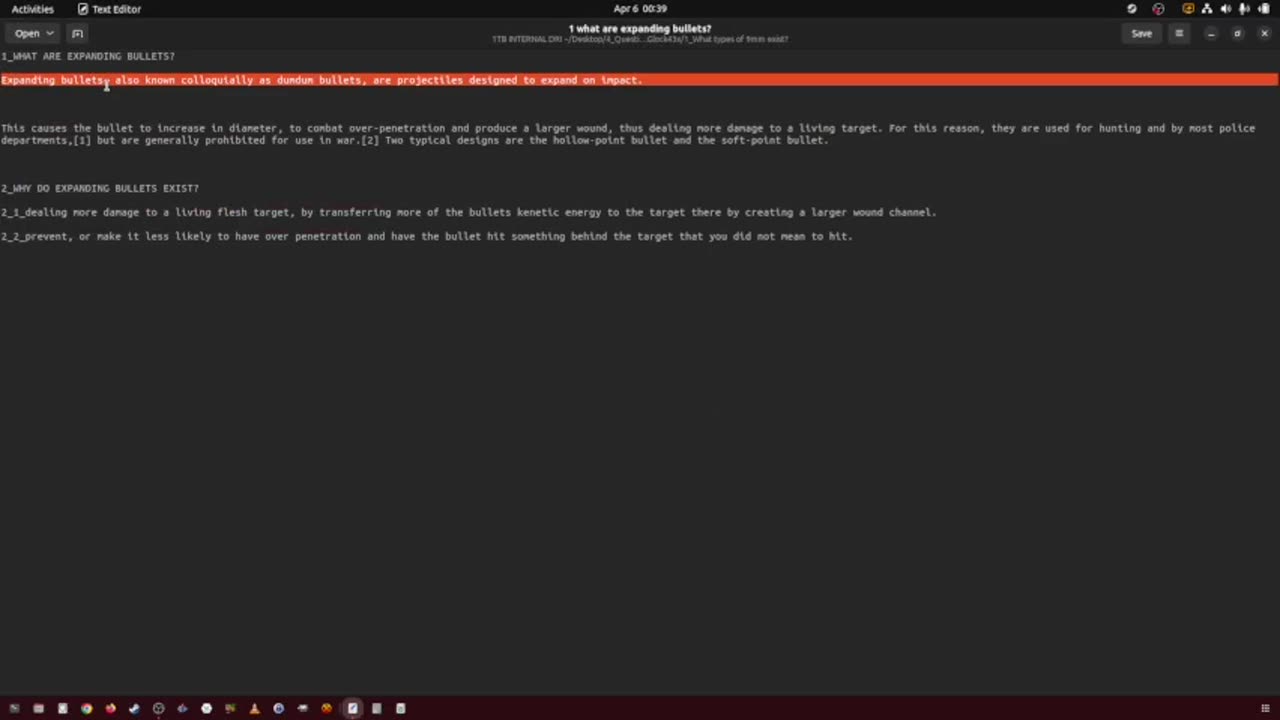Click the orange tray indicator icon
This screenshot has height=720, width=1280.
(x=1188, y=9)
